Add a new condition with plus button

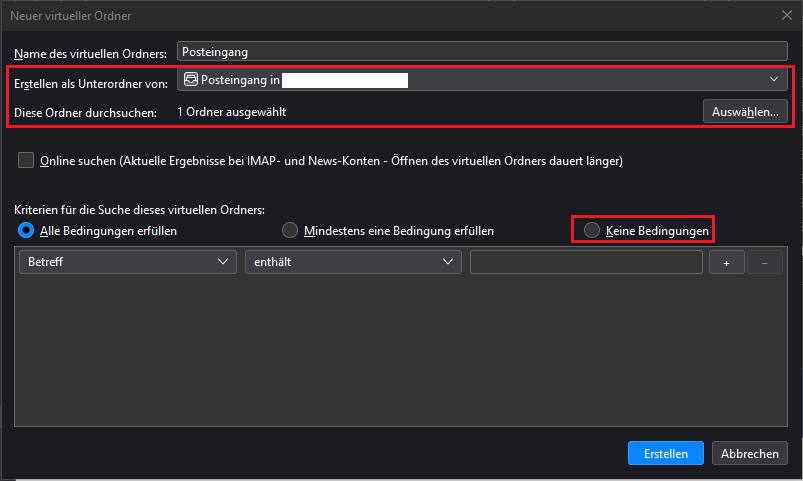click(x=727, y=262)
